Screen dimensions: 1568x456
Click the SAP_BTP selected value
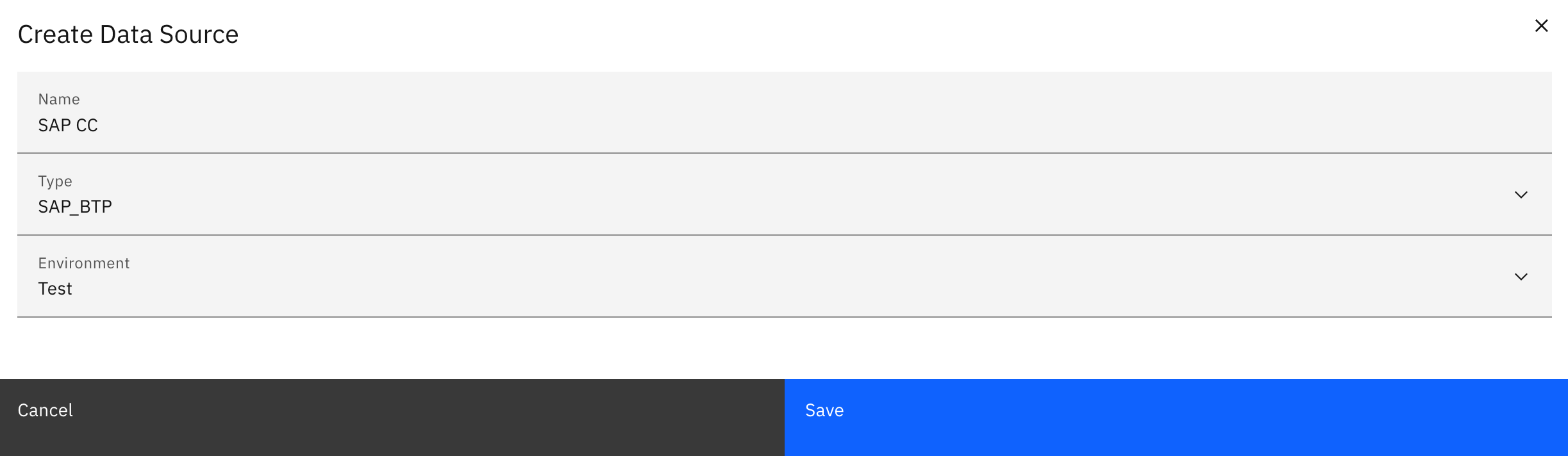tap(75, 207)
